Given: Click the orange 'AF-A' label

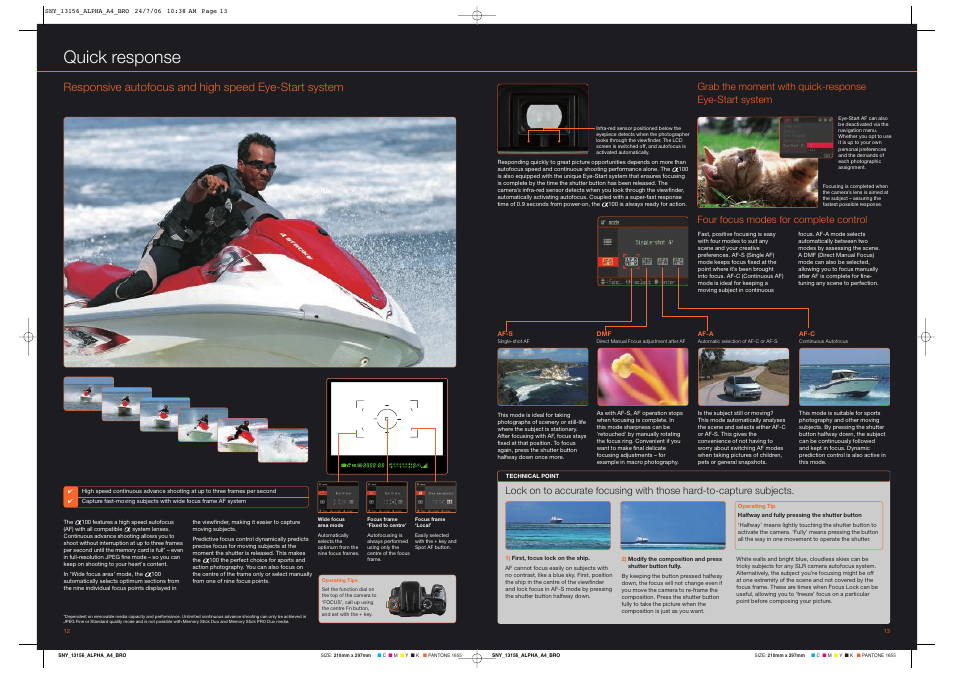Looking at the screenshot, I should pyautogui.click(x=705, y=334).
